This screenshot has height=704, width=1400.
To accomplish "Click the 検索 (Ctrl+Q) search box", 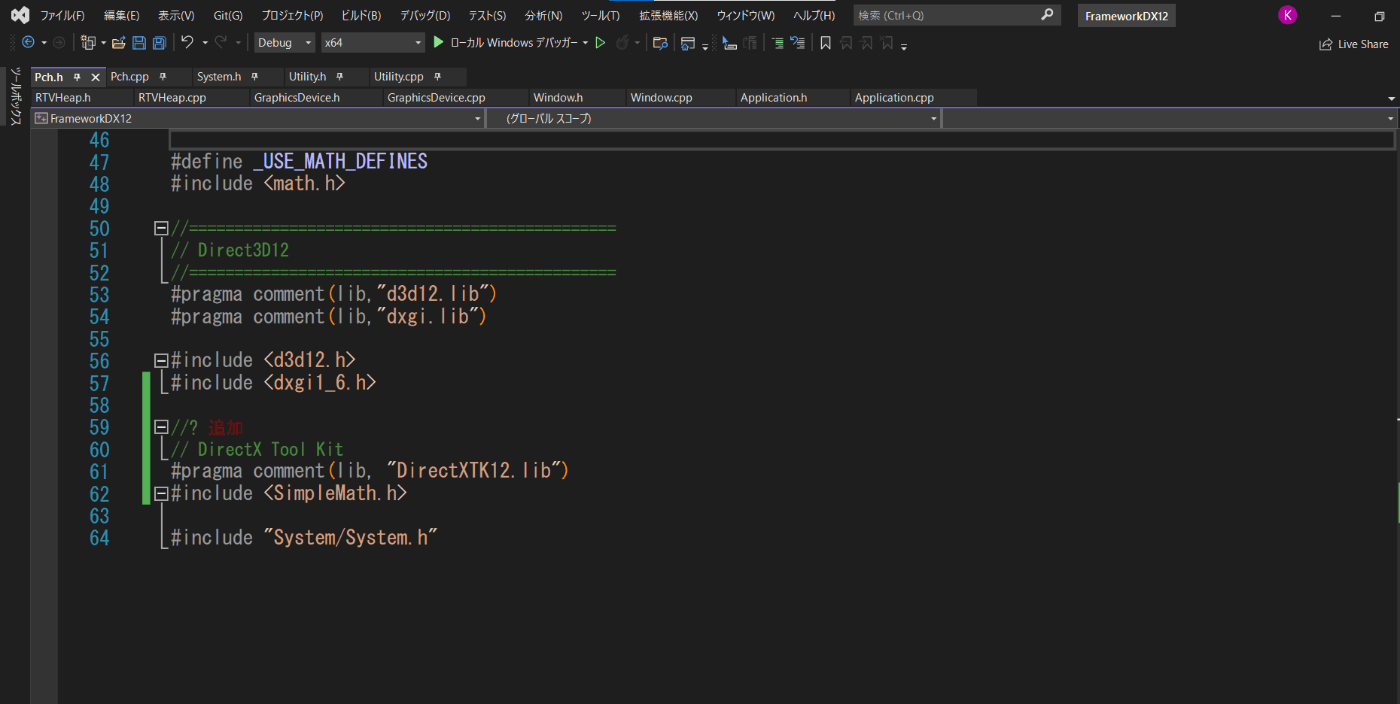I will coord(950,14).
